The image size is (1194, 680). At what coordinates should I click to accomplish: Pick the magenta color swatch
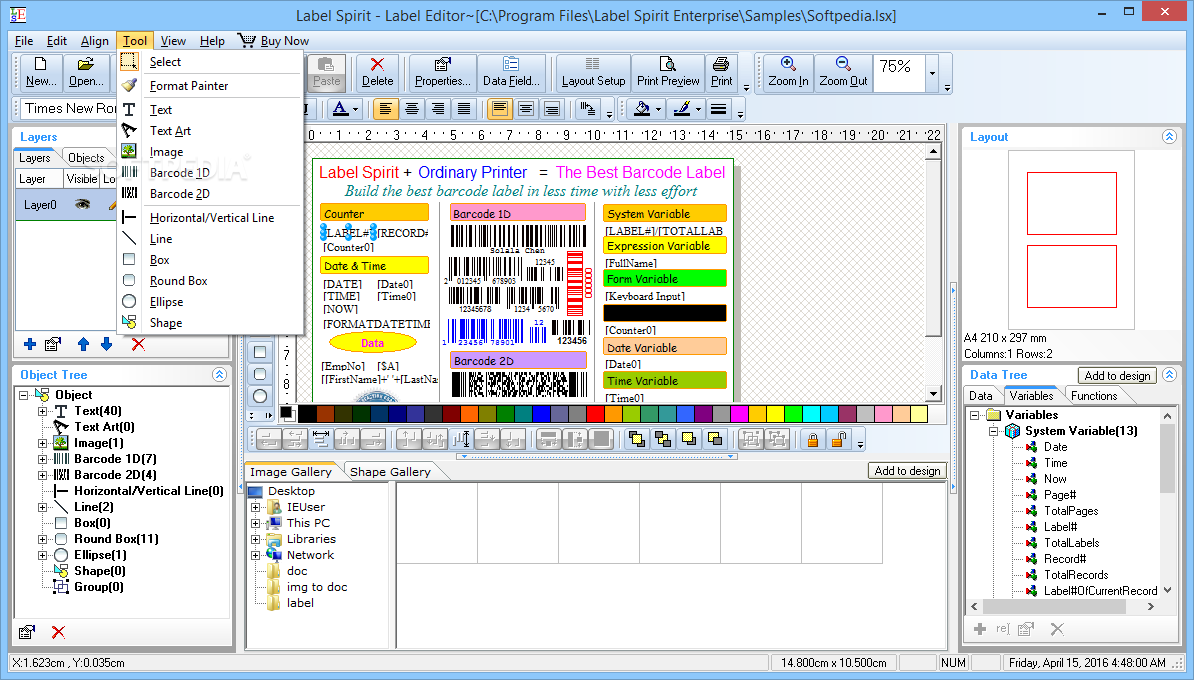pos(739,413)
